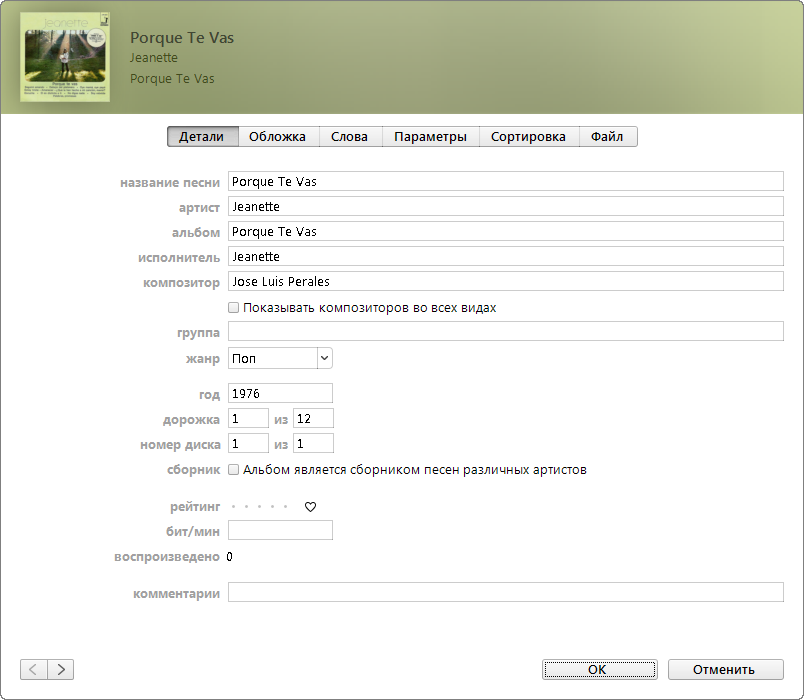Set rating using the dots control
Screen dimensions: 804x700
[x=259, y=507]
